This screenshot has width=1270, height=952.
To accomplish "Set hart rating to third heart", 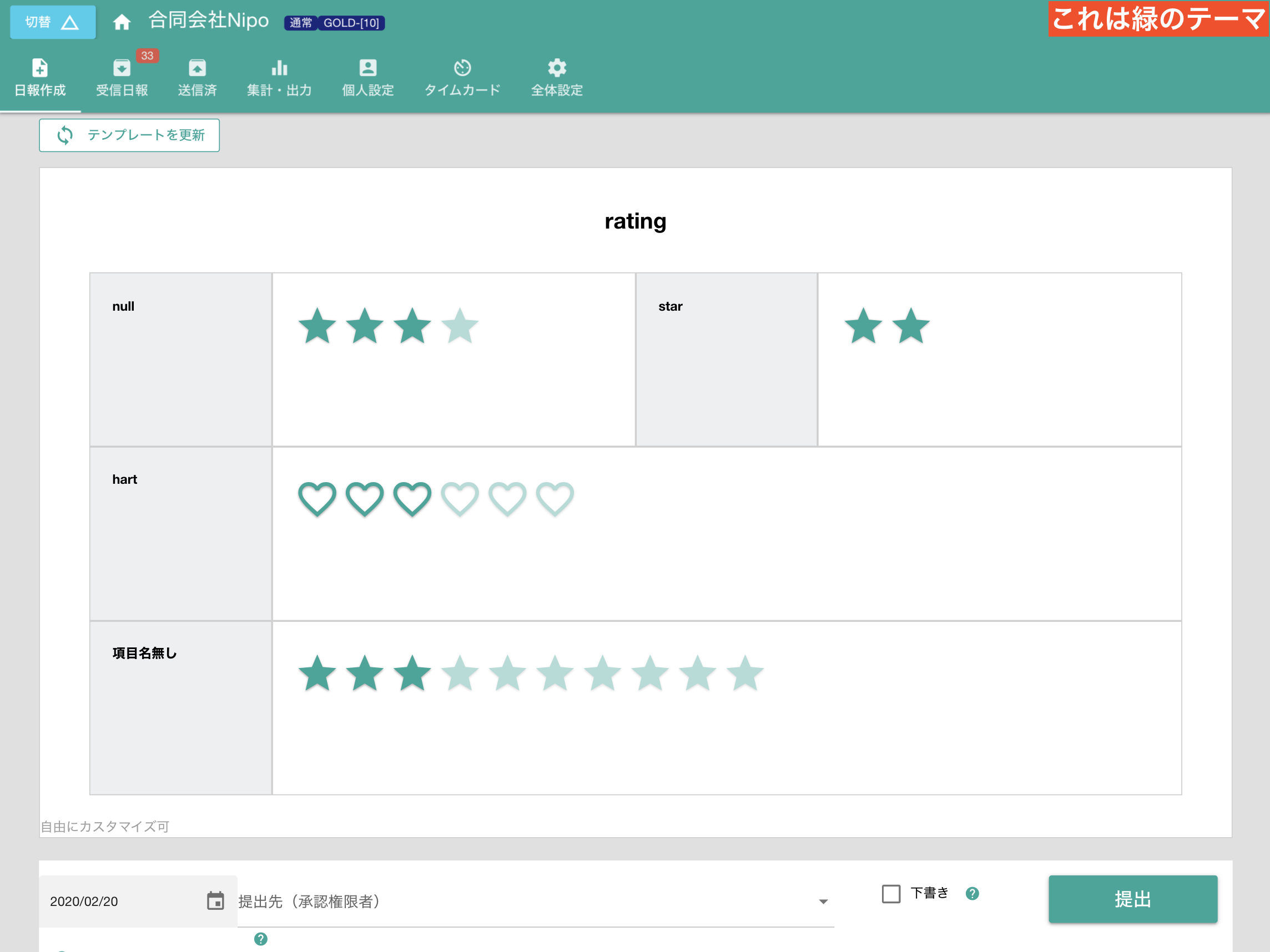I will coord(412,499).
